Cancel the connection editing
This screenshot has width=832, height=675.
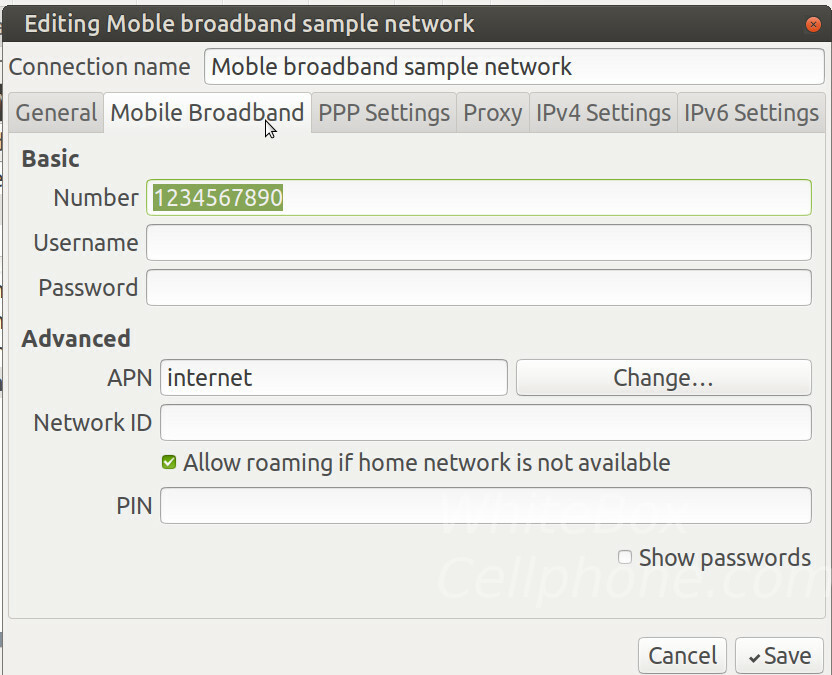682,656
